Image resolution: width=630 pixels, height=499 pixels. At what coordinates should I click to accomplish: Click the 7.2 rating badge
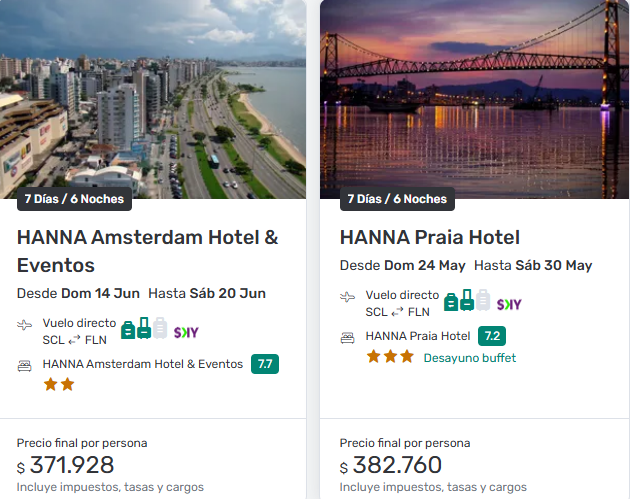[492, 336]
